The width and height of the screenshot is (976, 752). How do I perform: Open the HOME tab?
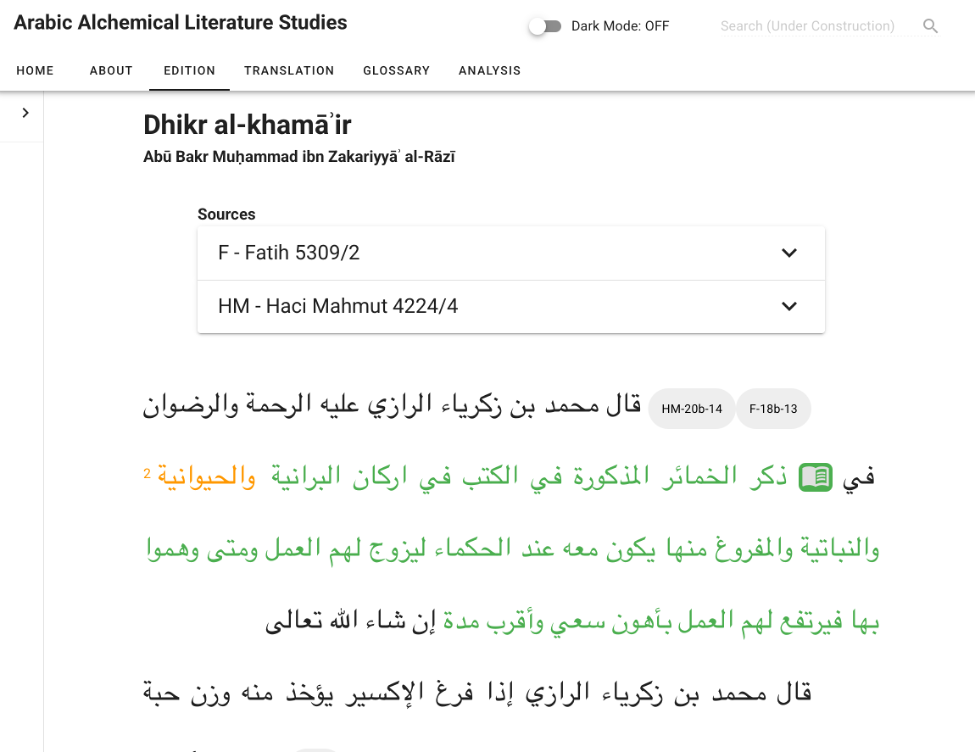coord(35,70)
